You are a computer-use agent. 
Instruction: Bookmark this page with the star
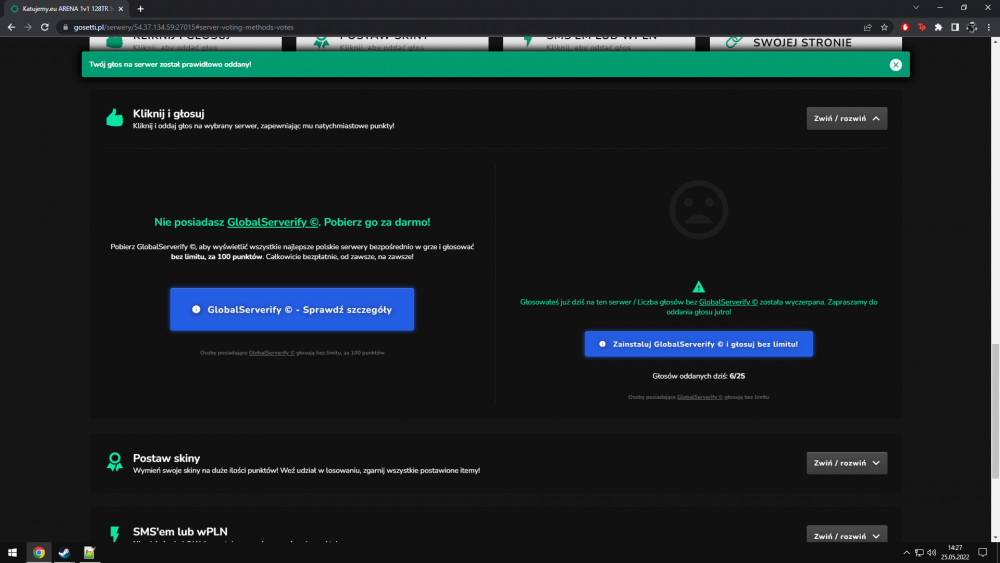tap(884, 27)
